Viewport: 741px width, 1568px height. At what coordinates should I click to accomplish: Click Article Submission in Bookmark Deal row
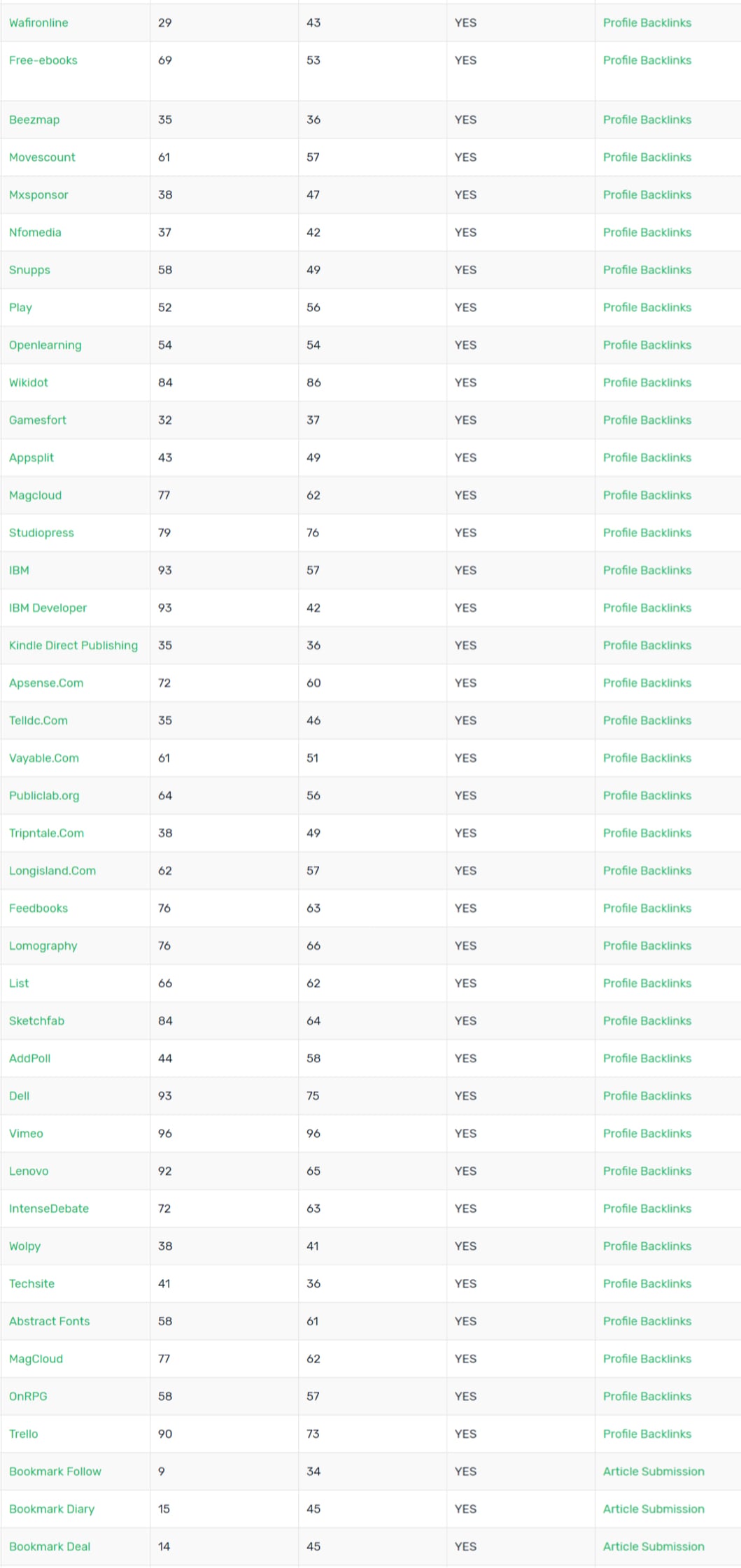coord(654,1547)
